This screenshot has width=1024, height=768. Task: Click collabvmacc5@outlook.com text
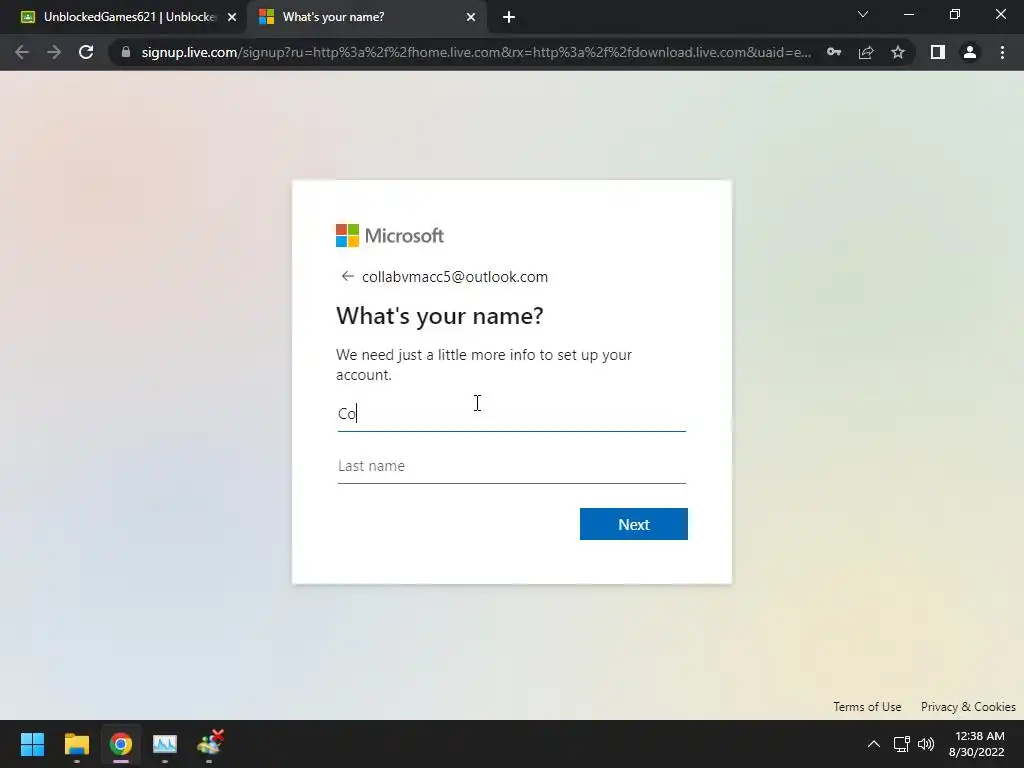(455, 277)
